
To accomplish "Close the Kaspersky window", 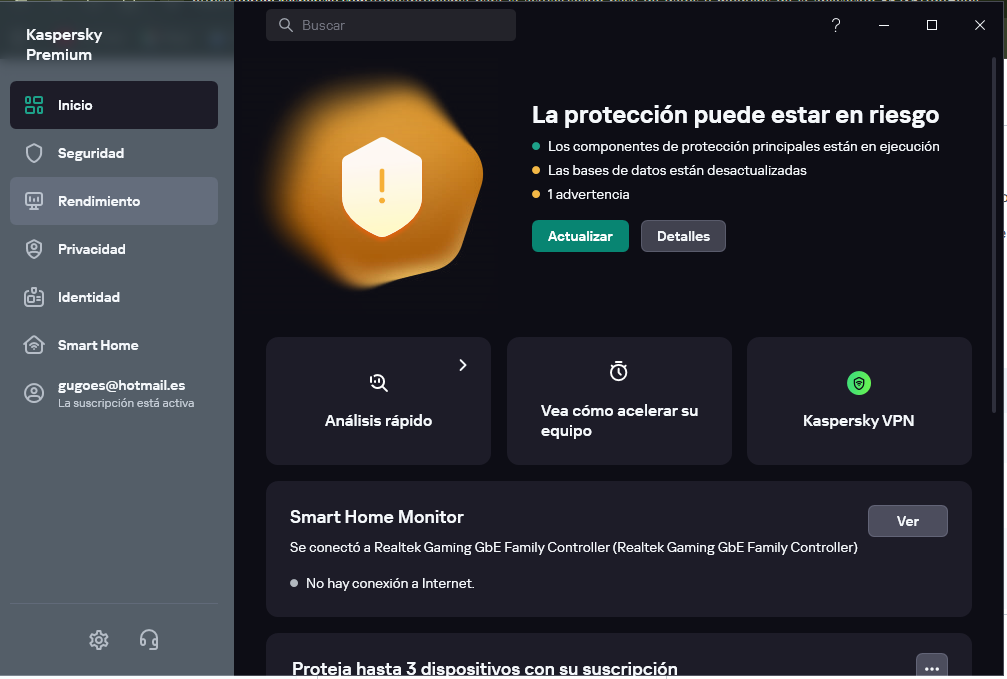I will [x=979, y=25].
